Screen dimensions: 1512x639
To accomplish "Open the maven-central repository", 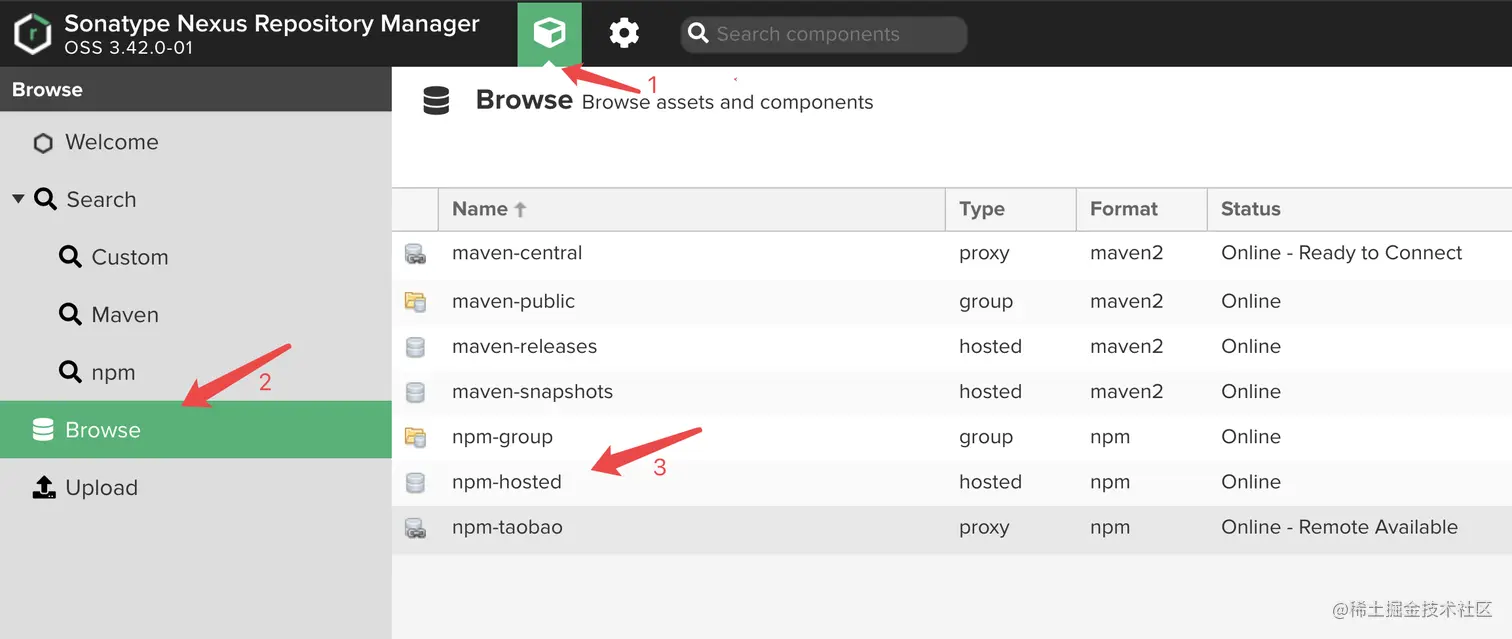I will pos(517,253).
